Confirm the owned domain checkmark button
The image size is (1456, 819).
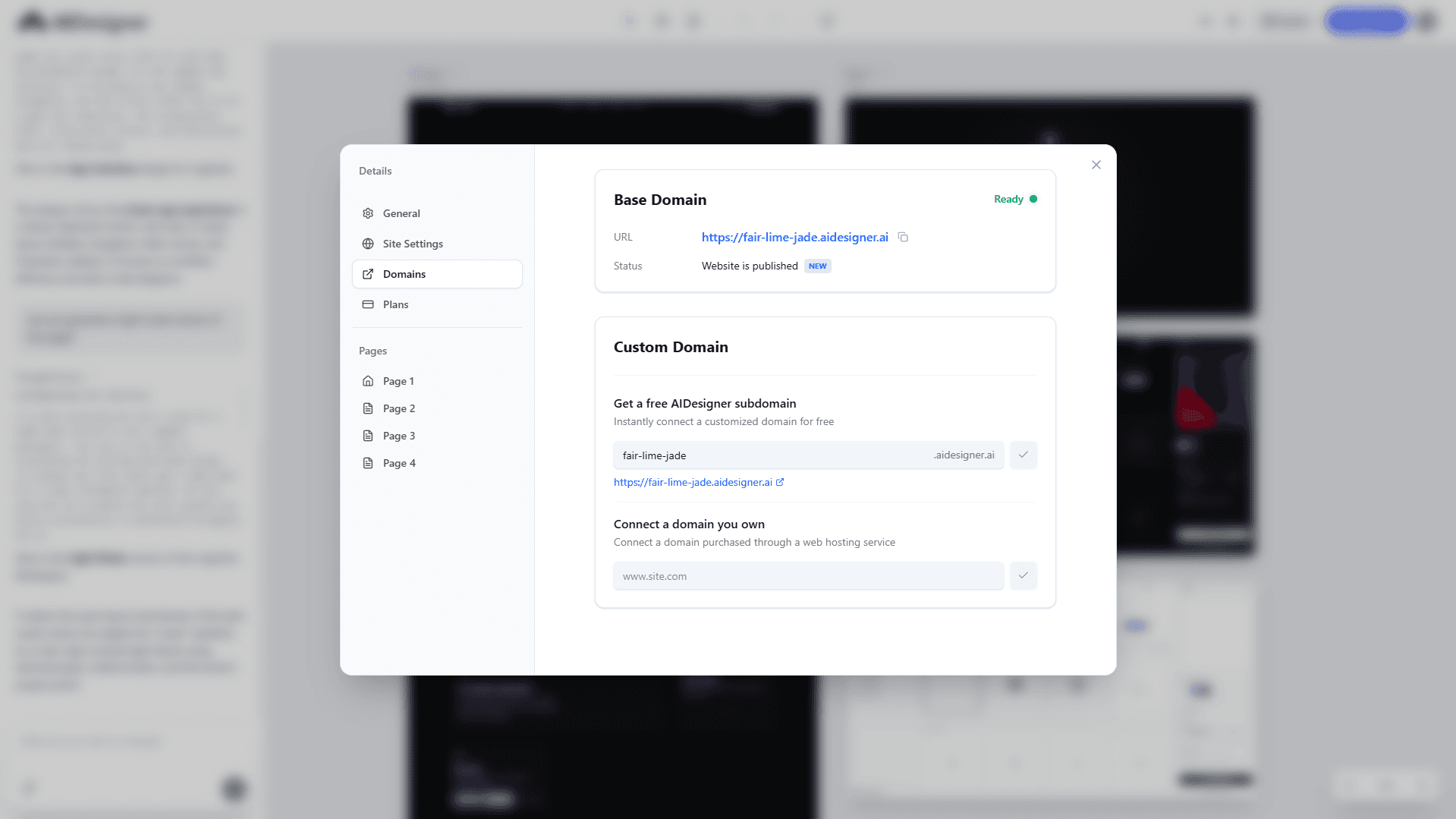1023,576
